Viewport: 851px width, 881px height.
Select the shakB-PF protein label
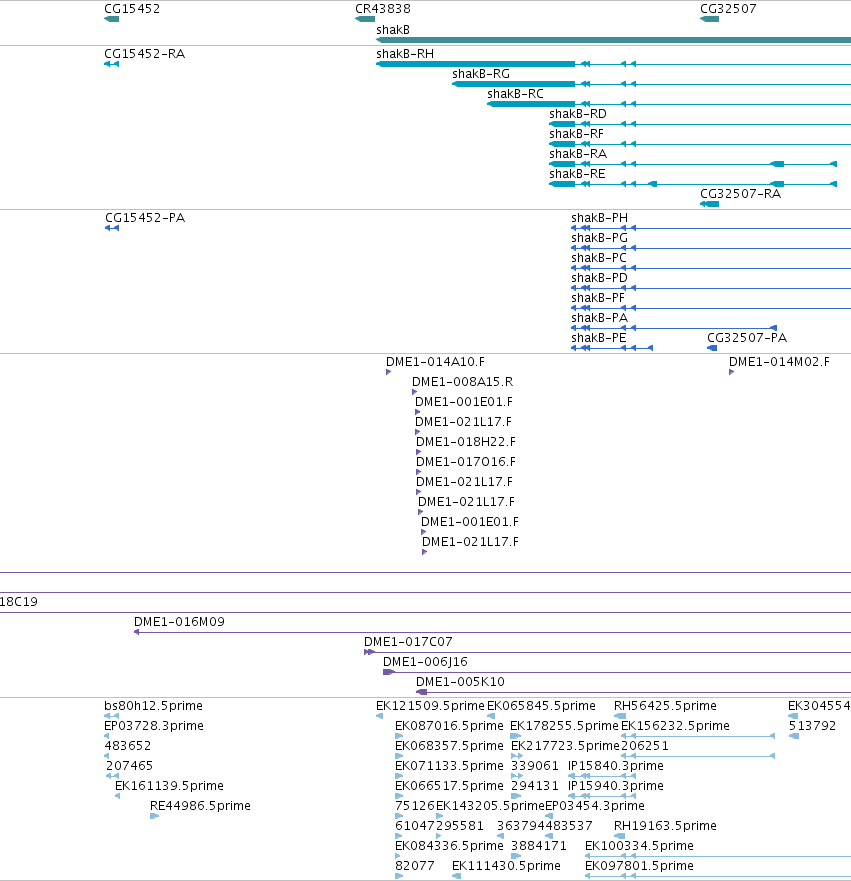pyautogui.click(x=598, y=298)
